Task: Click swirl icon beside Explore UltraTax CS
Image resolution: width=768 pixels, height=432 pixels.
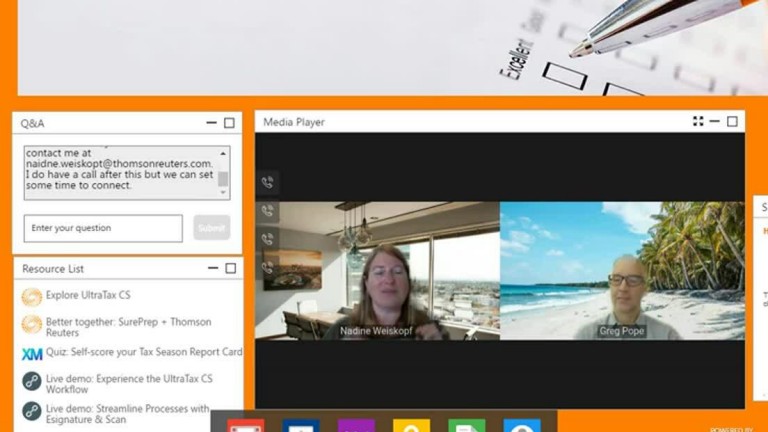Action: click(32, 297)
